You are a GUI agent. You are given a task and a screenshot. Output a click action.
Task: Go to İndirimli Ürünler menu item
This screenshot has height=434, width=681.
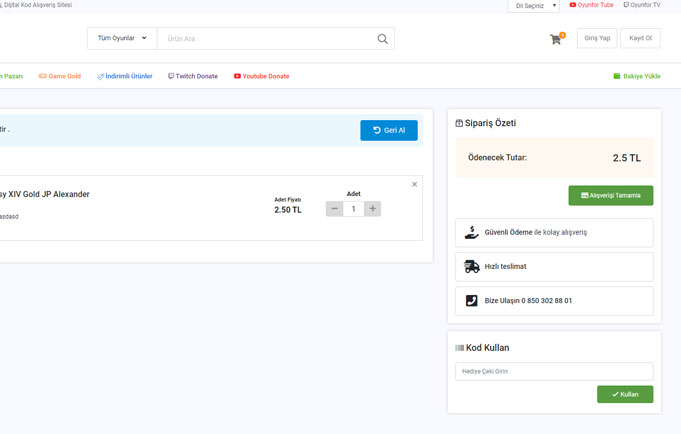125,76
